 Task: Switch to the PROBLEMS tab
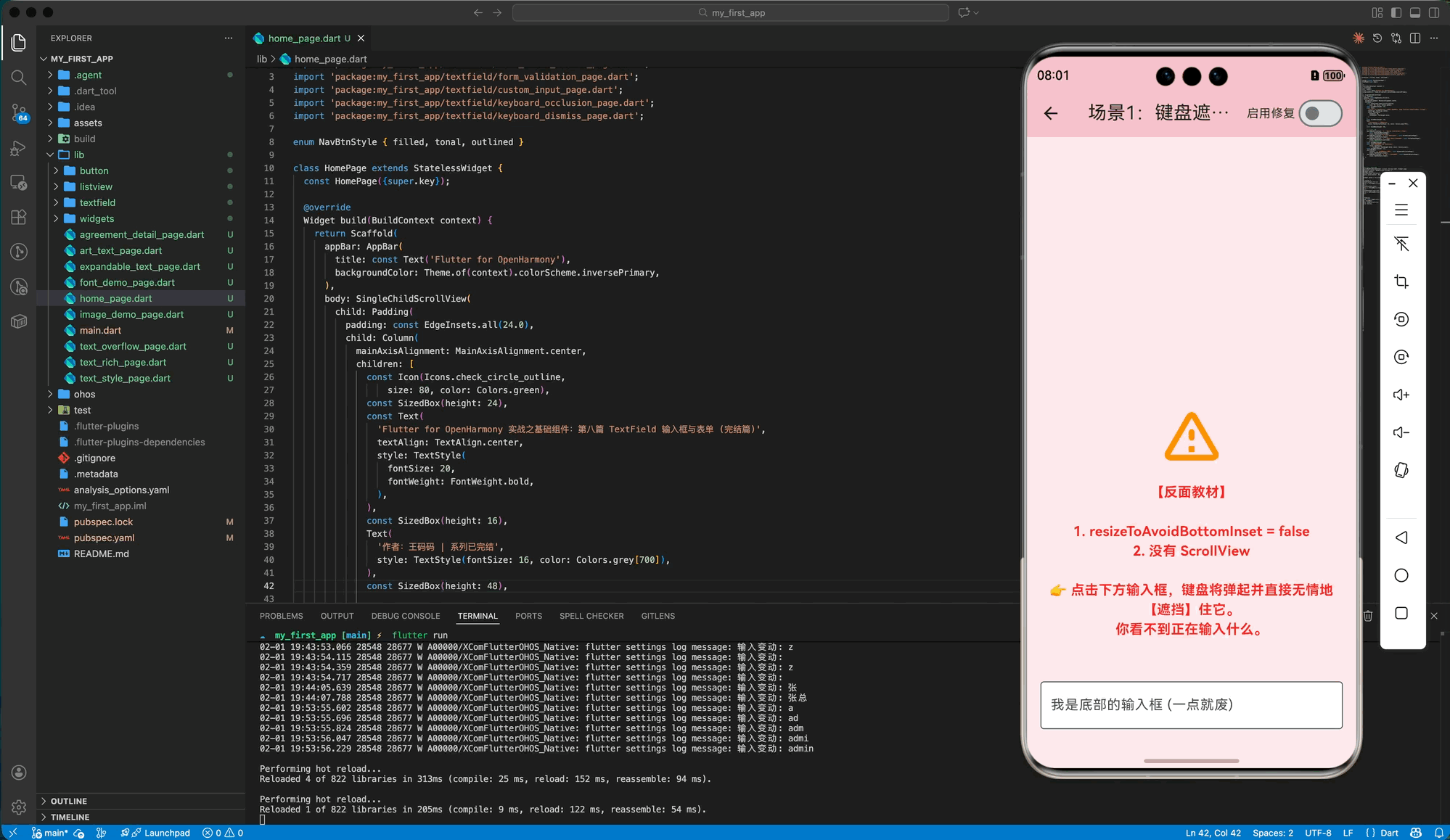tap(281, 616)
